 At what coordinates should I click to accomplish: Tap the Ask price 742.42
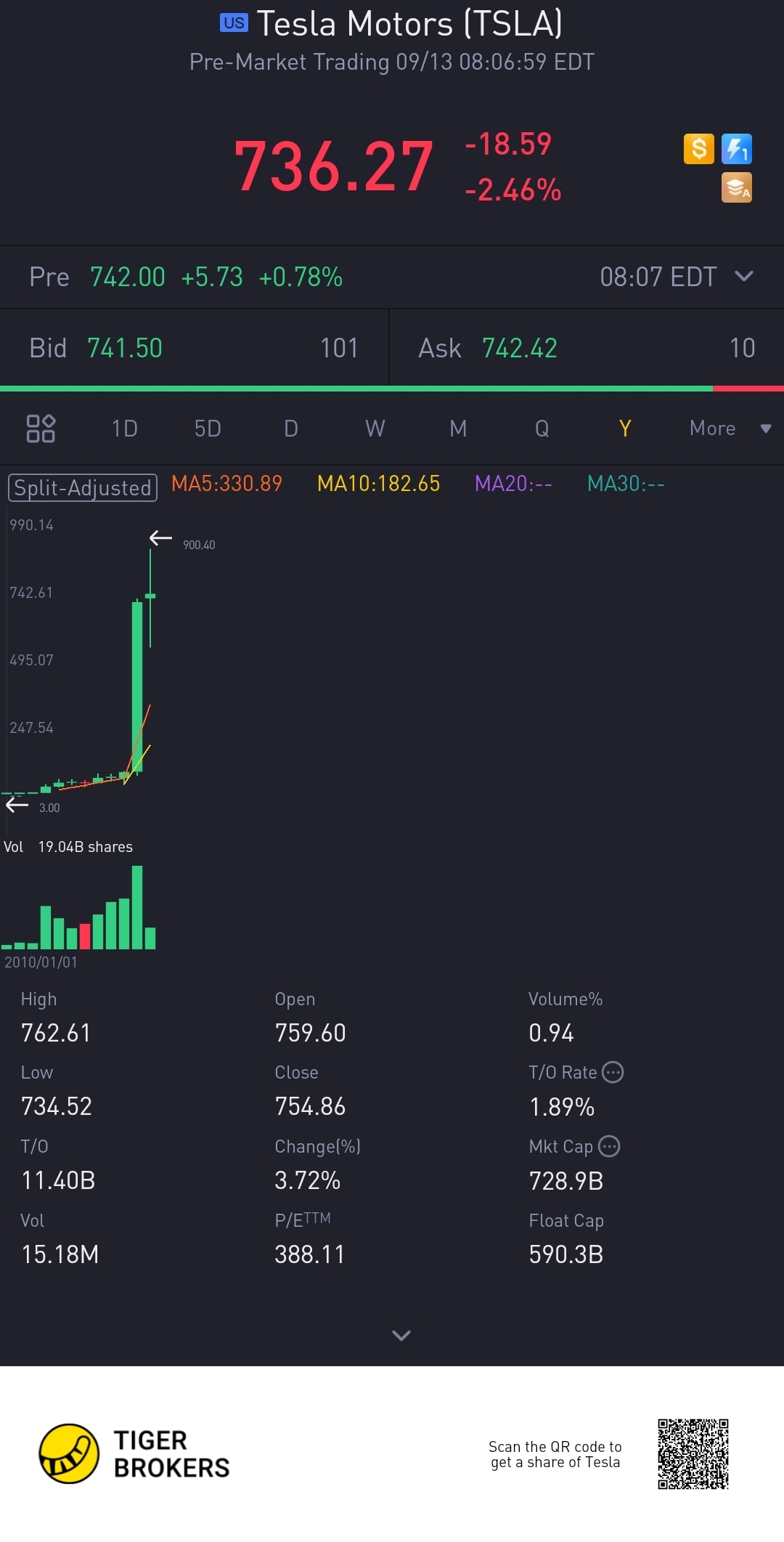(520, 349)
